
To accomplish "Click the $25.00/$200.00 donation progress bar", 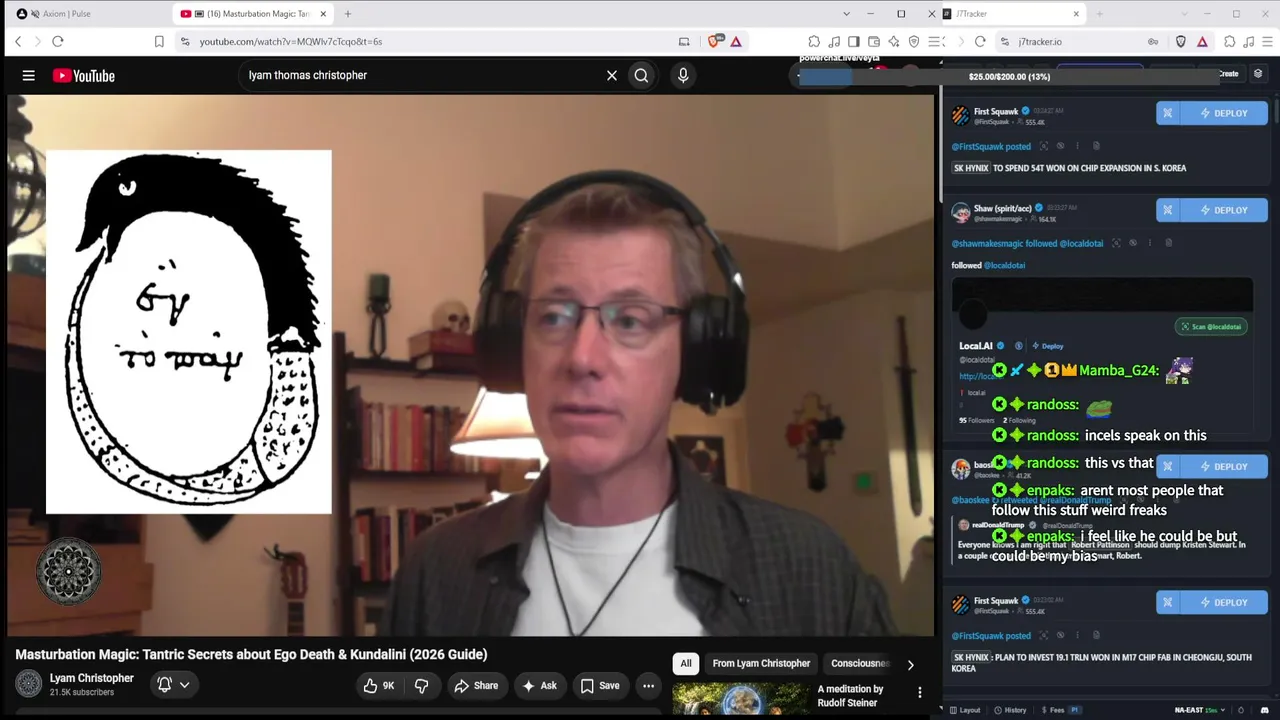I will pyautogui.click(x=1009, y=77).
